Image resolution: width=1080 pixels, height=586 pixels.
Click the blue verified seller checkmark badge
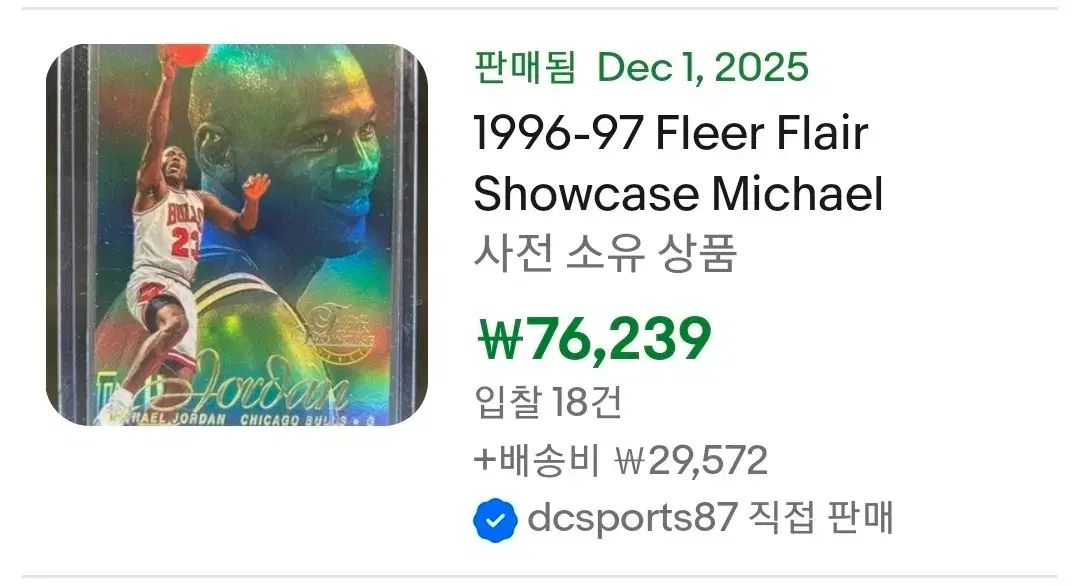(x=494, y=520)
